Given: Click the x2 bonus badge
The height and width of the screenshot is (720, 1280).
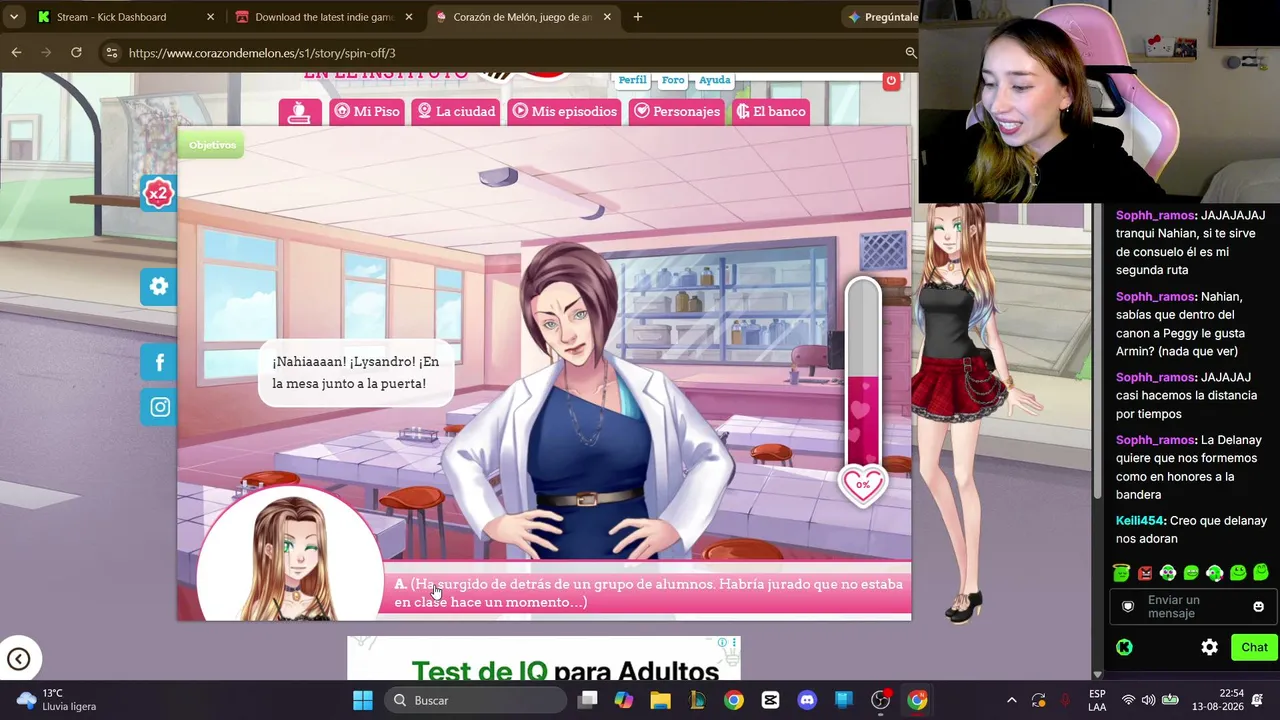Looking at the screenshot, I should coord(158,193).
